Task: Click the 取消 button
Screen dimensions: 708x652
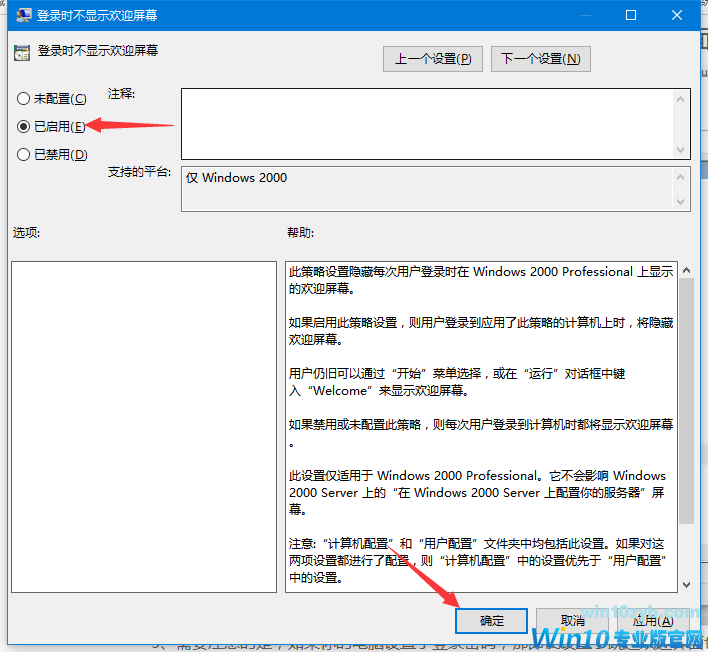Action: pyautogui.click(x=572, y=621)
